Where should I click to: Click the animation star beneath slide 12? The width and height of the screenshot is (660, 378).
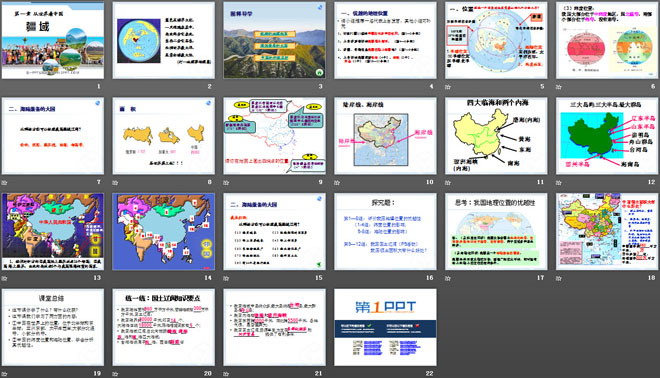pyautogui.click(x=559, y=182)
